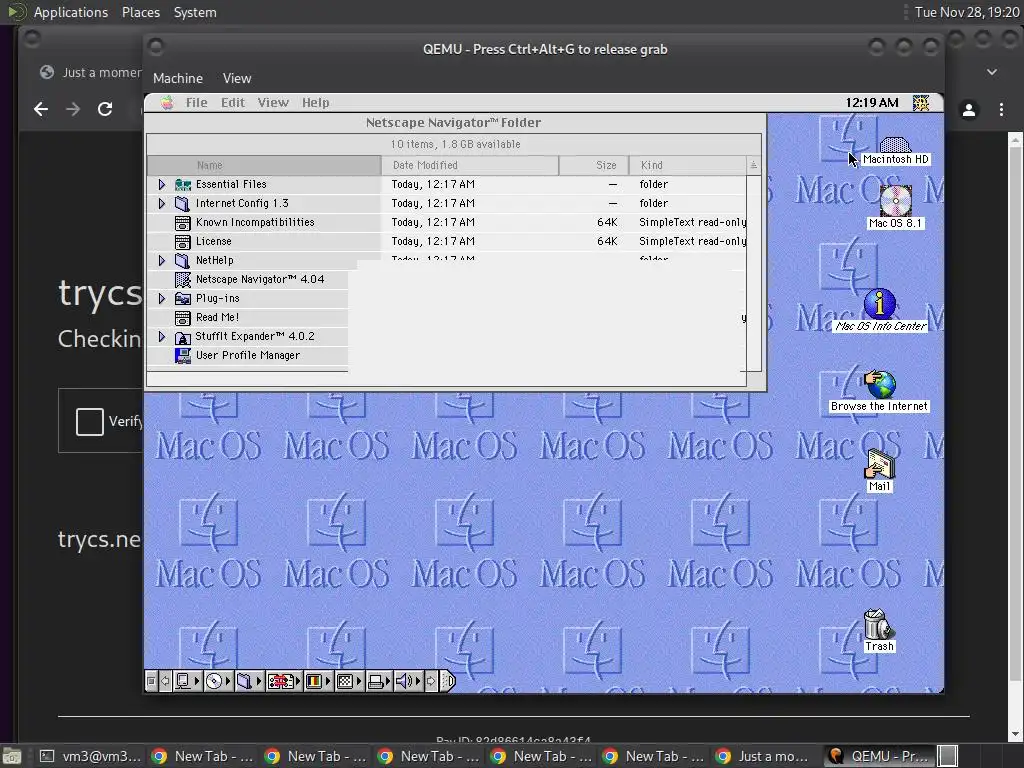Screen dimensions: 1024x768
Task: Select the Trash icon
Action: [878, 624]
